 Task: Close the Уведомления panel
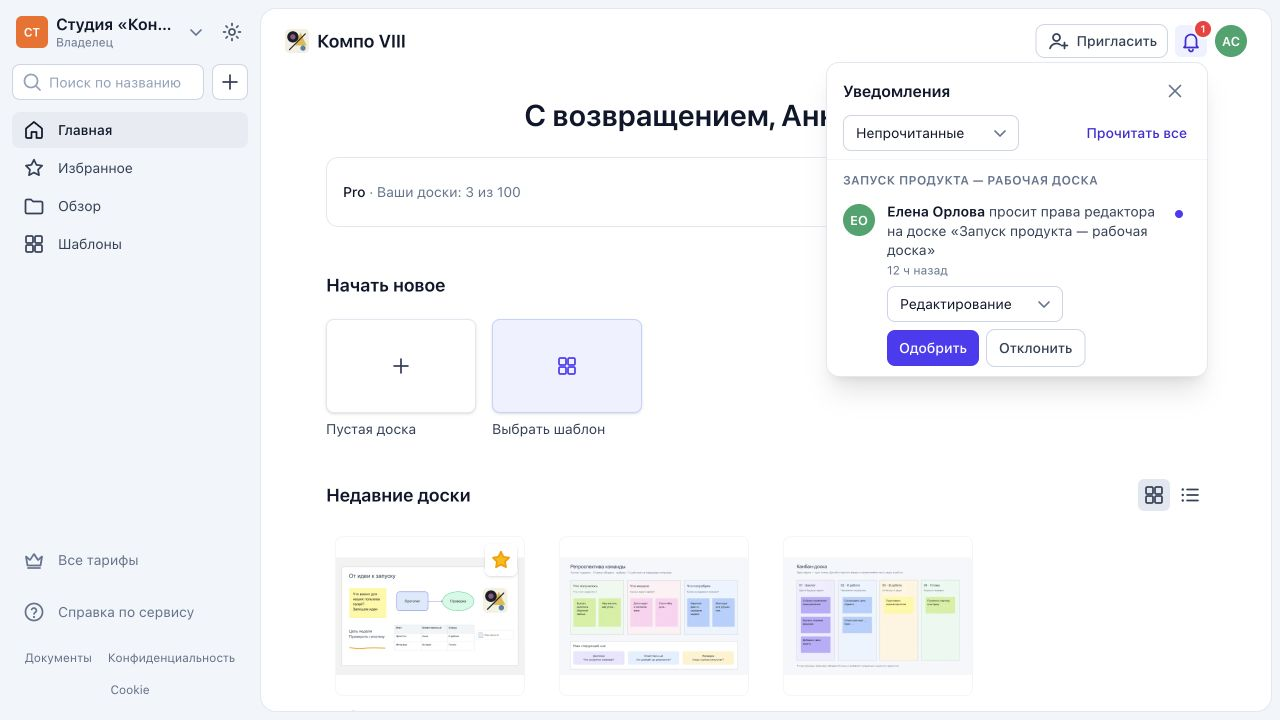pyautogui.click(x=1175, y=91)
